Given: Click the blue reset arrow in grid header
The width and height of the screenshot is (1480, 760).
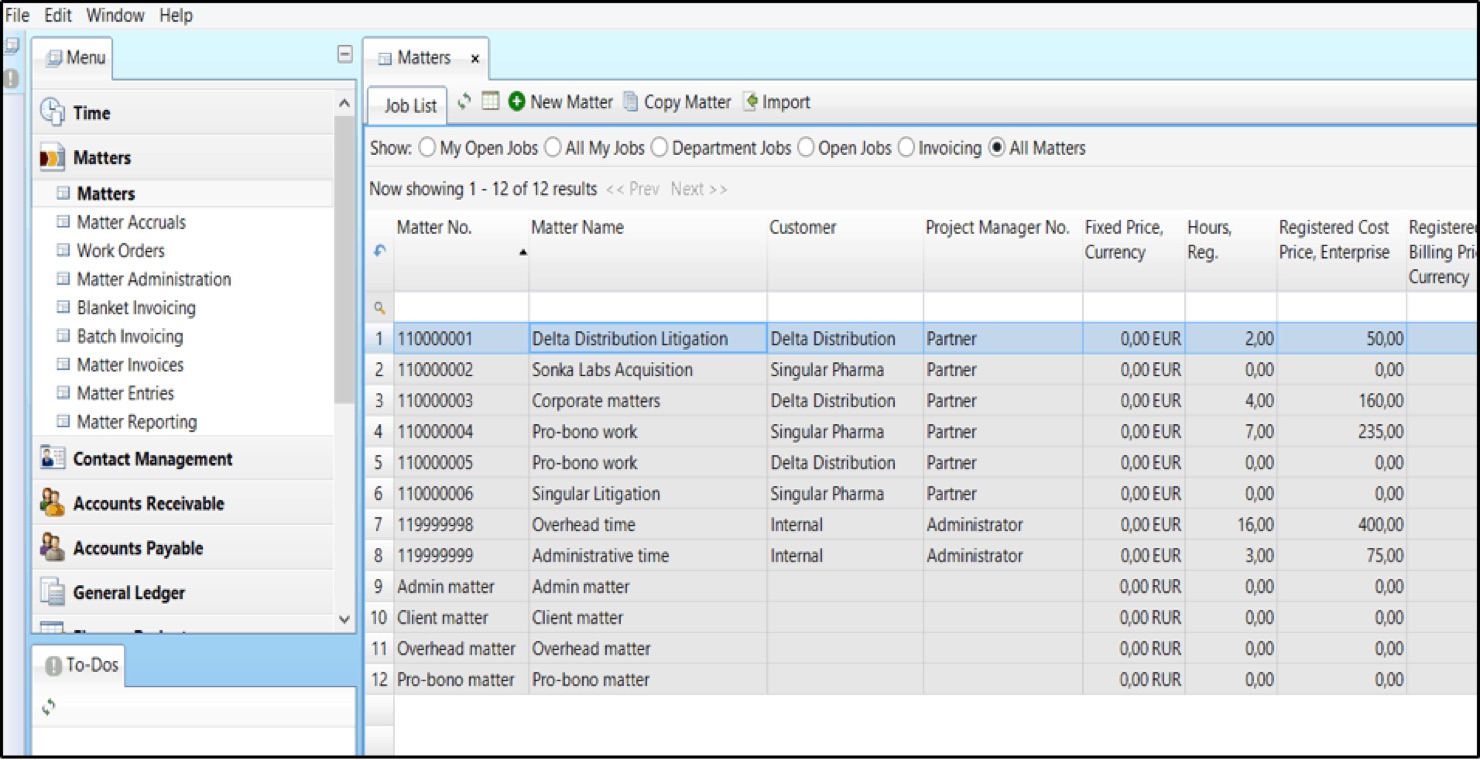Looking at the screenshot, I should pyautogui.click(x=379, y=251).
